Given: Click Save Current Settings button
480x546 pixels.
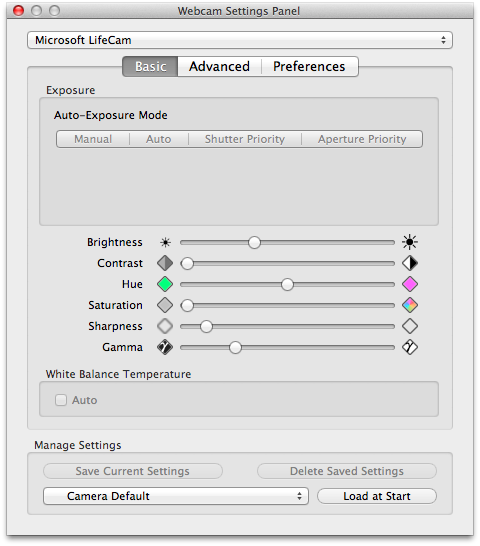Looking at the screenshot, I should click(133, 471).
